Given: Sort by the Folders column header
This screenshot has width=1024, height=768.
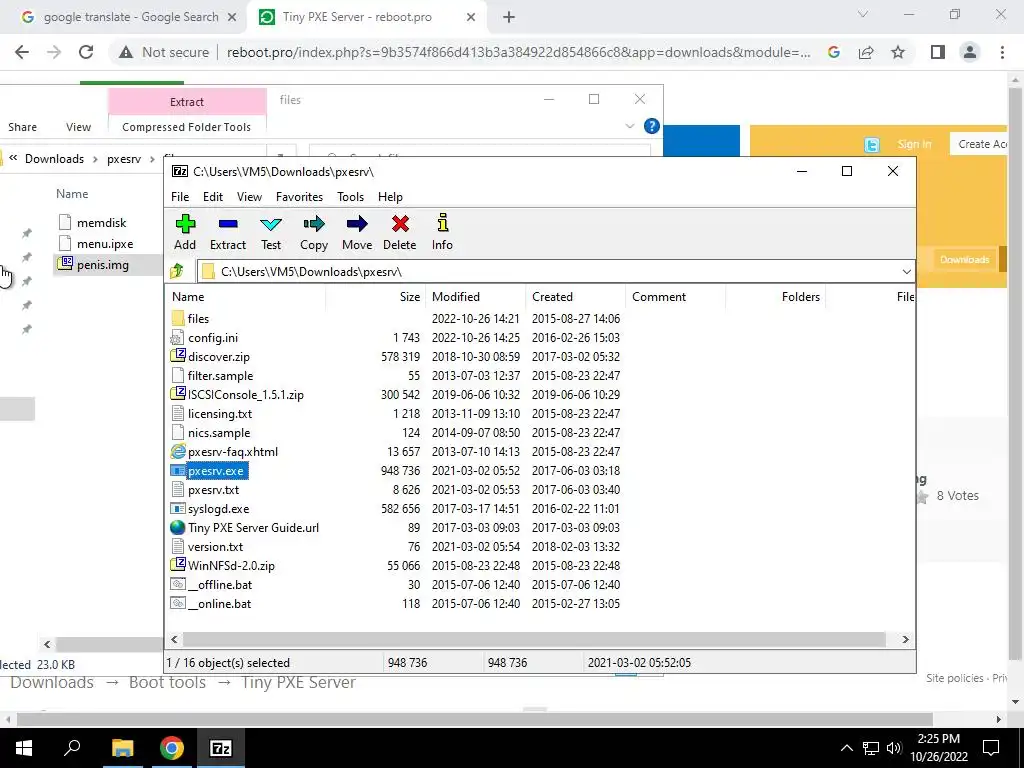Looking at the screenshot, I should (775, 296).
